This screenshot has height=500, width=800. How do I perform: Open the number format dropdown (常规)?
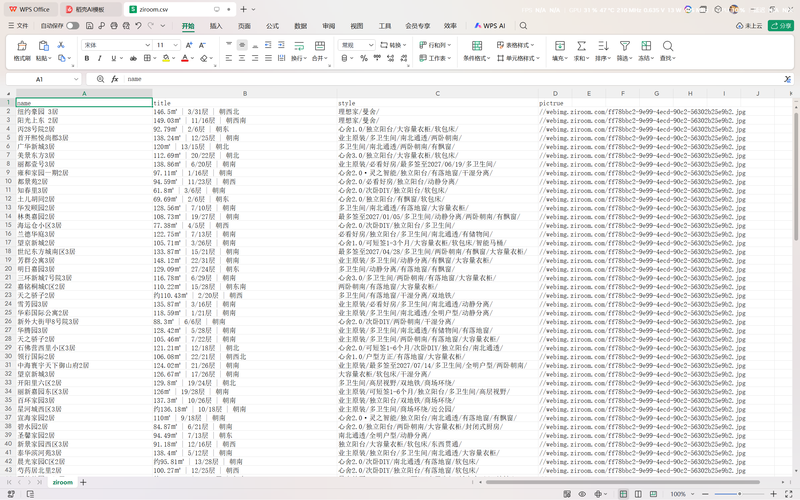[x=370, y=45]
